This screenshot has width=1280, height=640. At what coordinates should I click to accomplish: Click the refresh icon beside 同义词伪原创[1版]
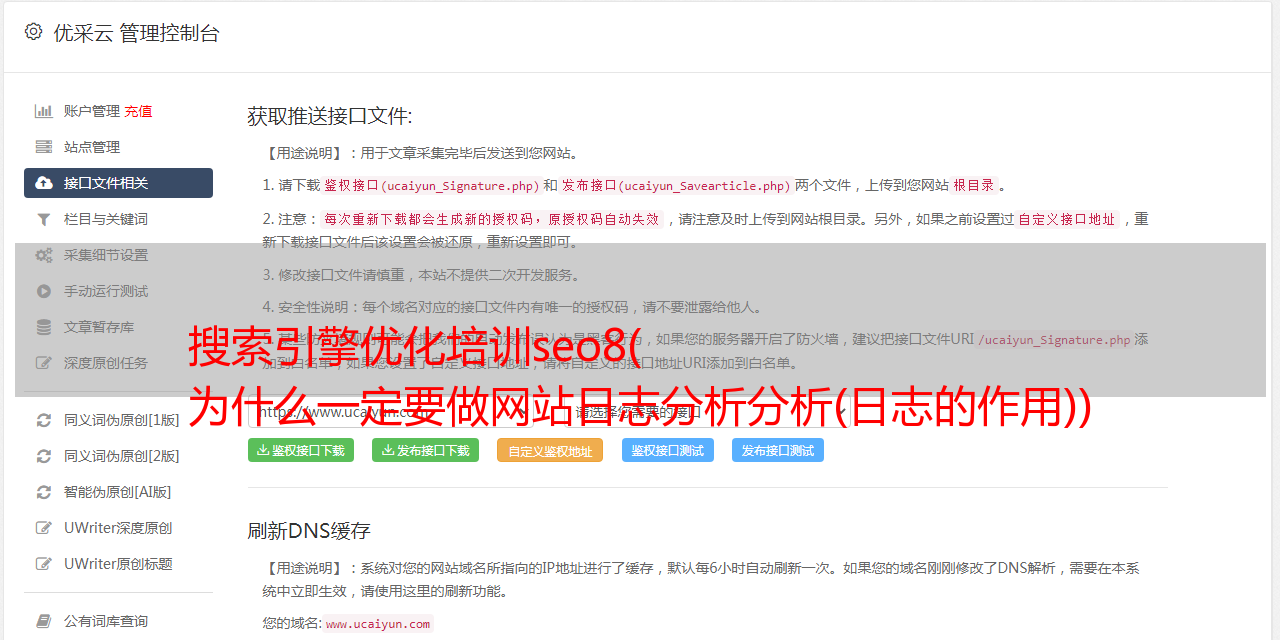tap(44, 420)
